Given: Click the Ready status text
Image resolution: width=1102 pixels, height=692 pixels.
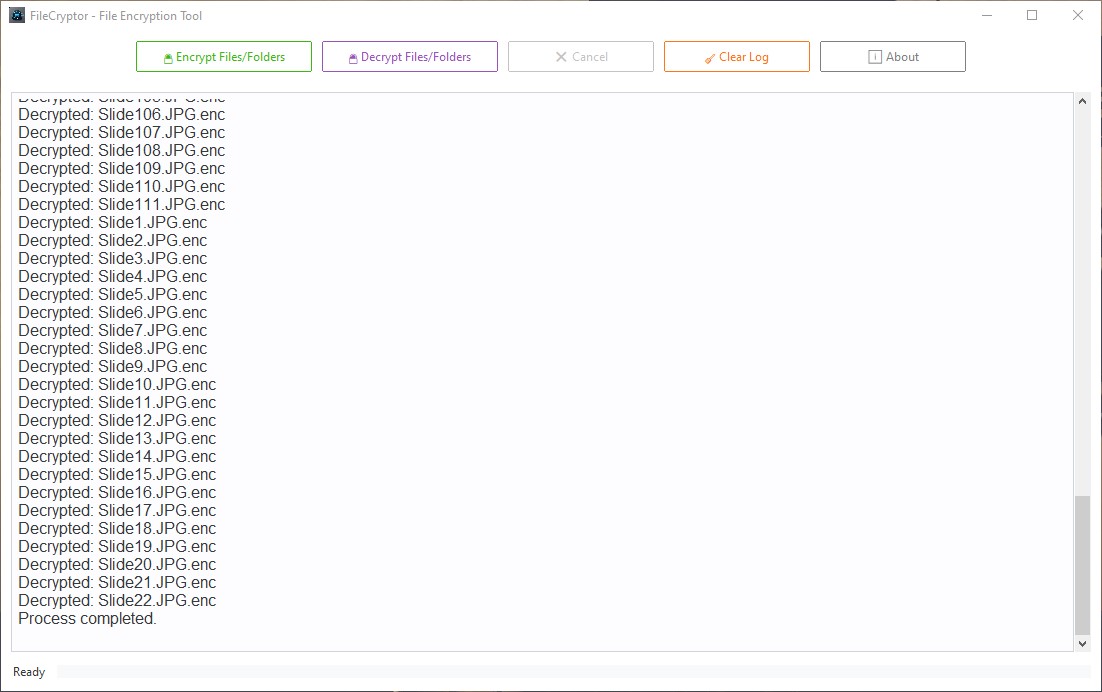Looking at the screenshot, I should pyautogui.click(x=29, y=672).
